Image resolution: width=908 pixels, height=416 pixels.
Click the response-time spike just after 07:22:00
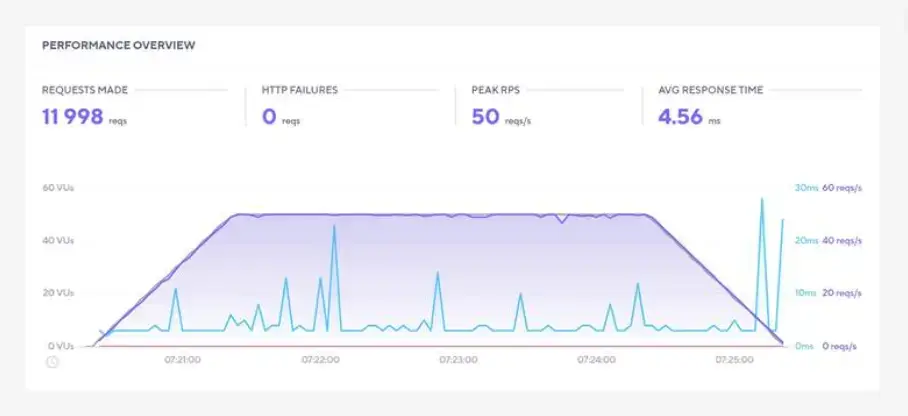point(334,227)
